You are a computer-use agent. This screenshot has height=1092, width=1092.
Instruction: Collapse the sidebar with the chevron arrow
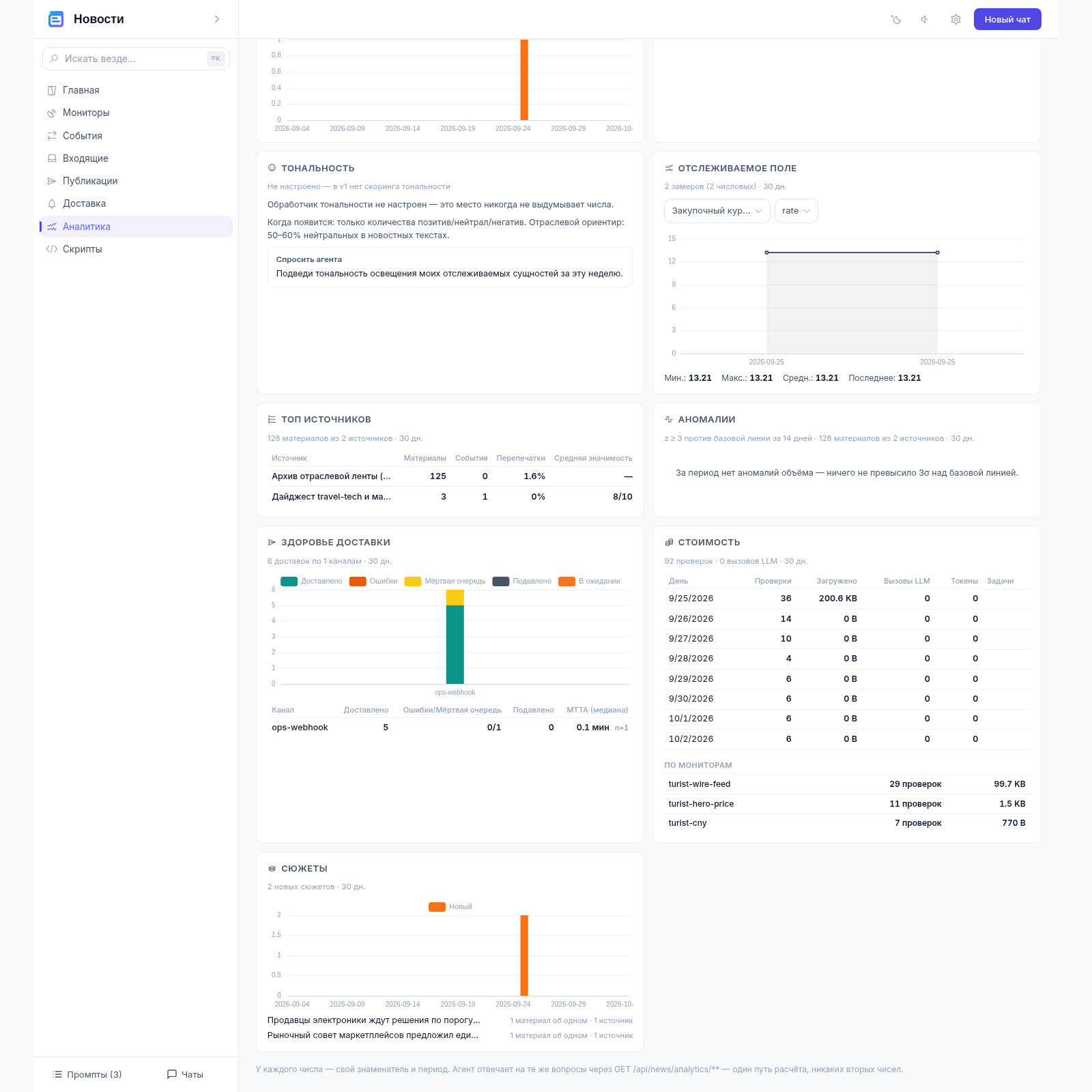pos(217,19)
